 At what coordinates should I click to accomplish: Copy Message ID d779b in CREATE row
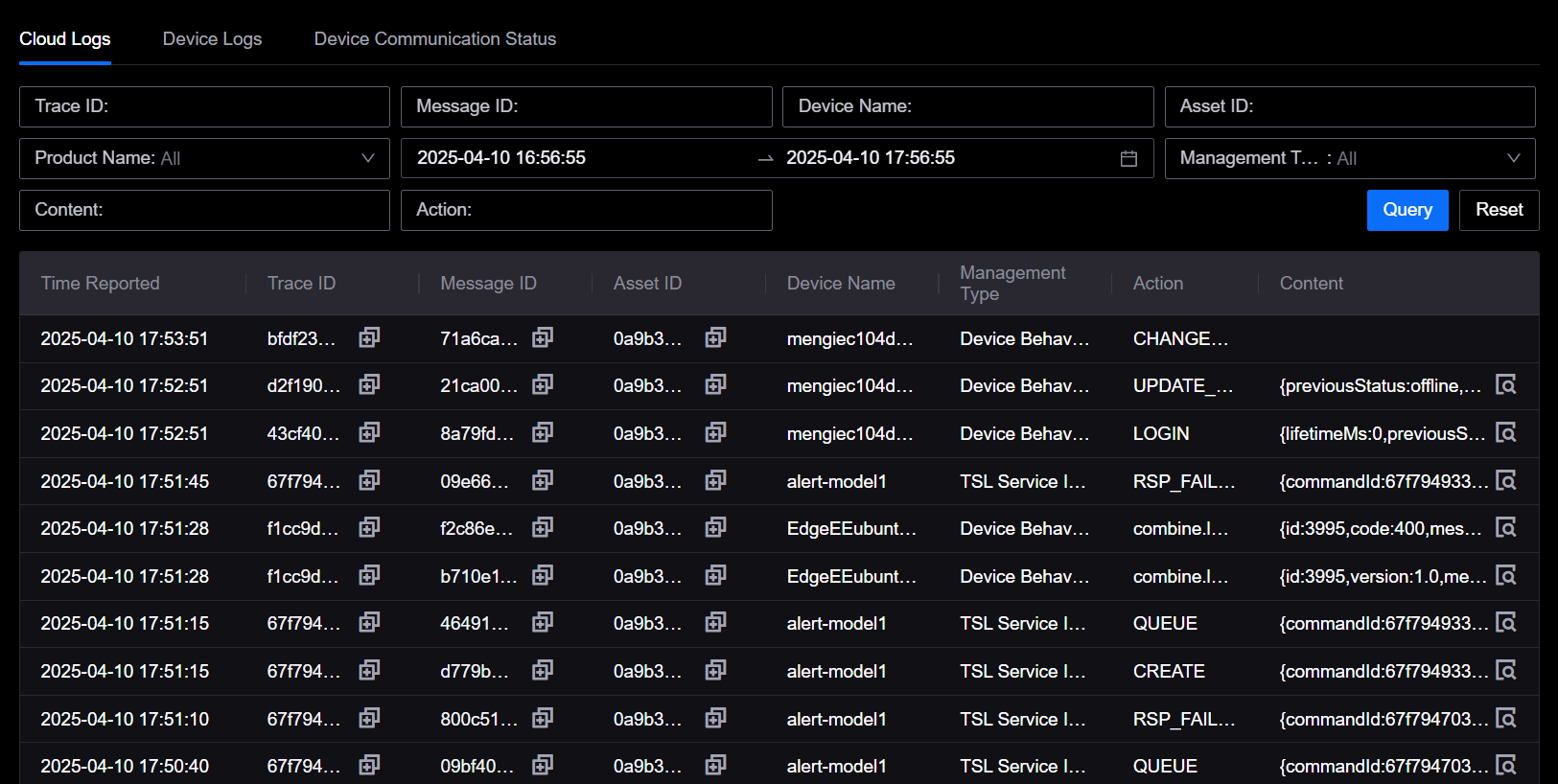point(543,671)
